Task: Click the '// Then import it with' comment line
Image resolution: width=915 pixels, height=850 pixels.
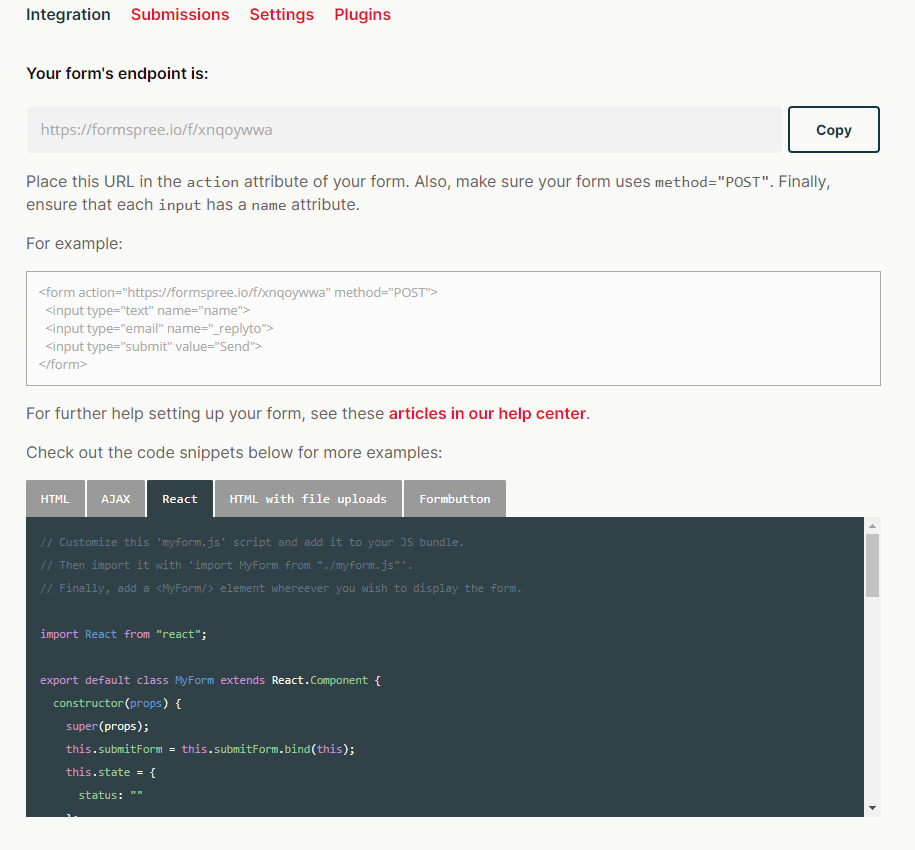Action: 226,565
